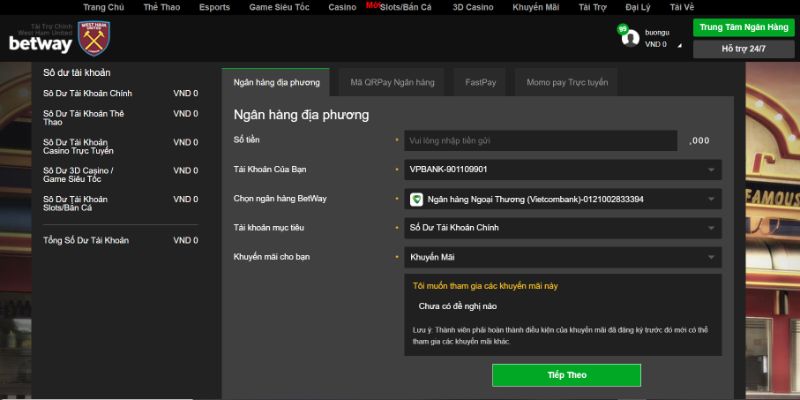Open the top Khuyến Mãi menu item

click(536, 7)
